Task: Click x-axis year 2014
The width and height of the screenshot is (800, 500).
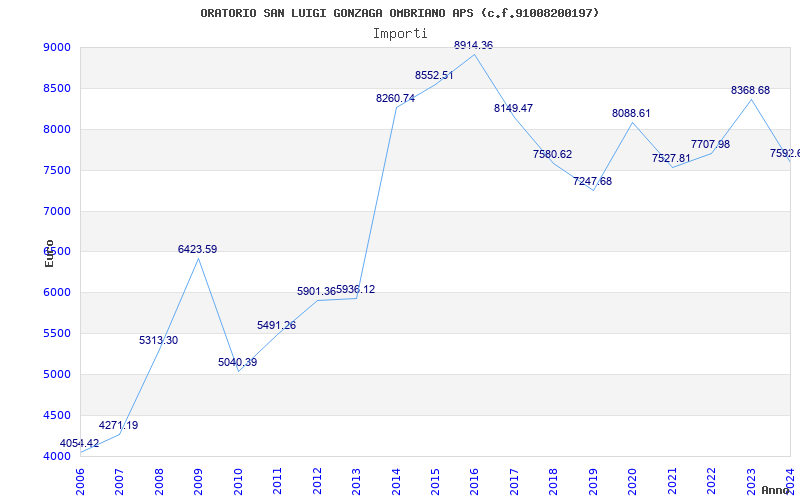Action: (x=396, y=481)
